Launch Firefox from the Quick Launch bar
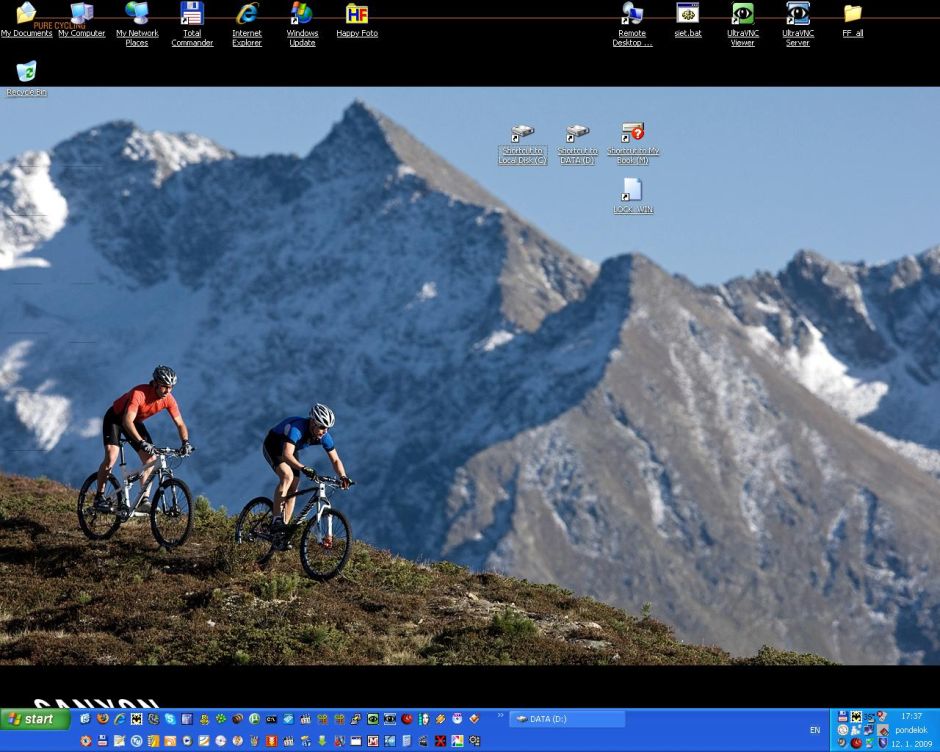The width and height of the screenshot is (940, 752). pyautogui.click(x=102, y=719)
